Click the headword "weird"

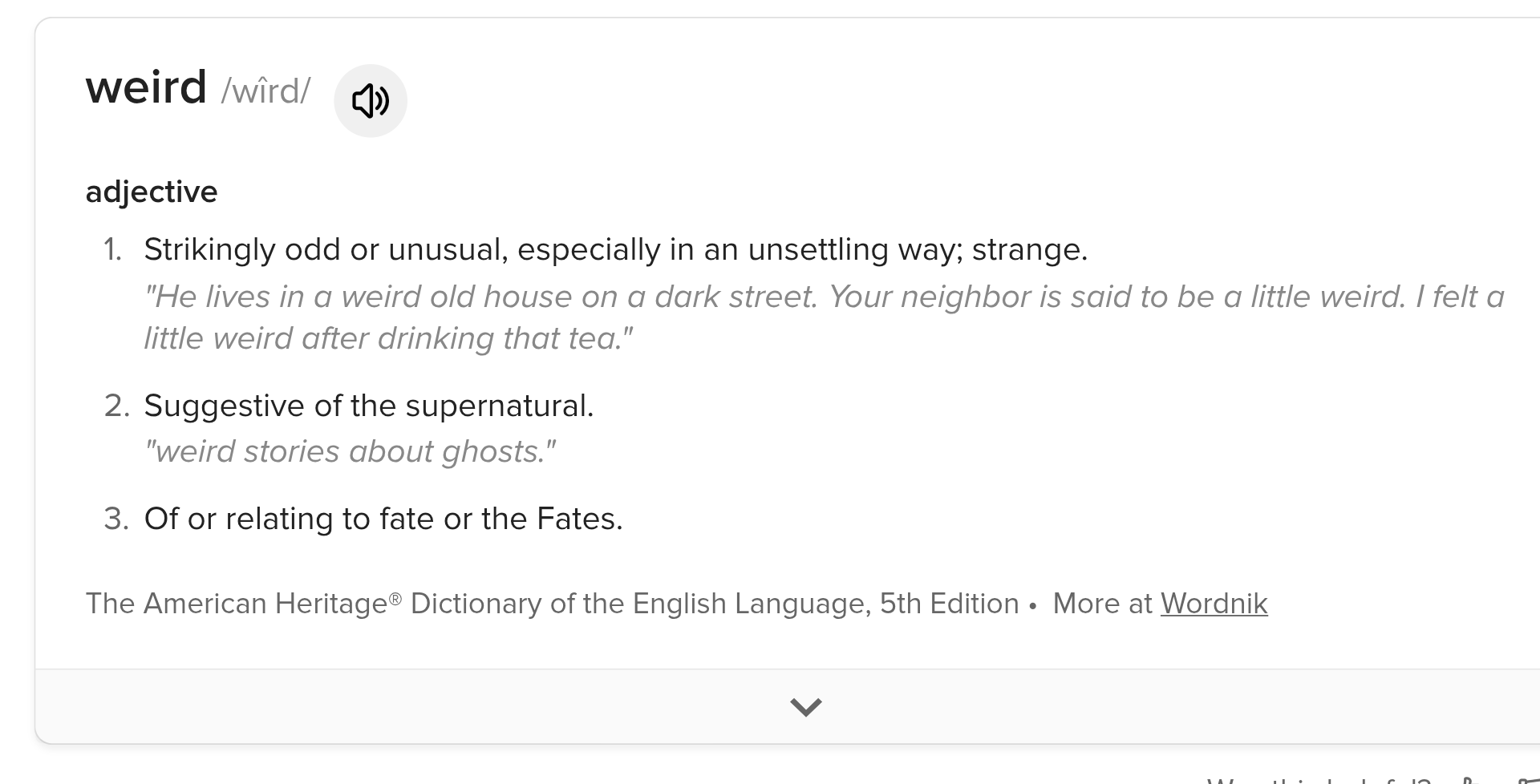coord(146,87)
